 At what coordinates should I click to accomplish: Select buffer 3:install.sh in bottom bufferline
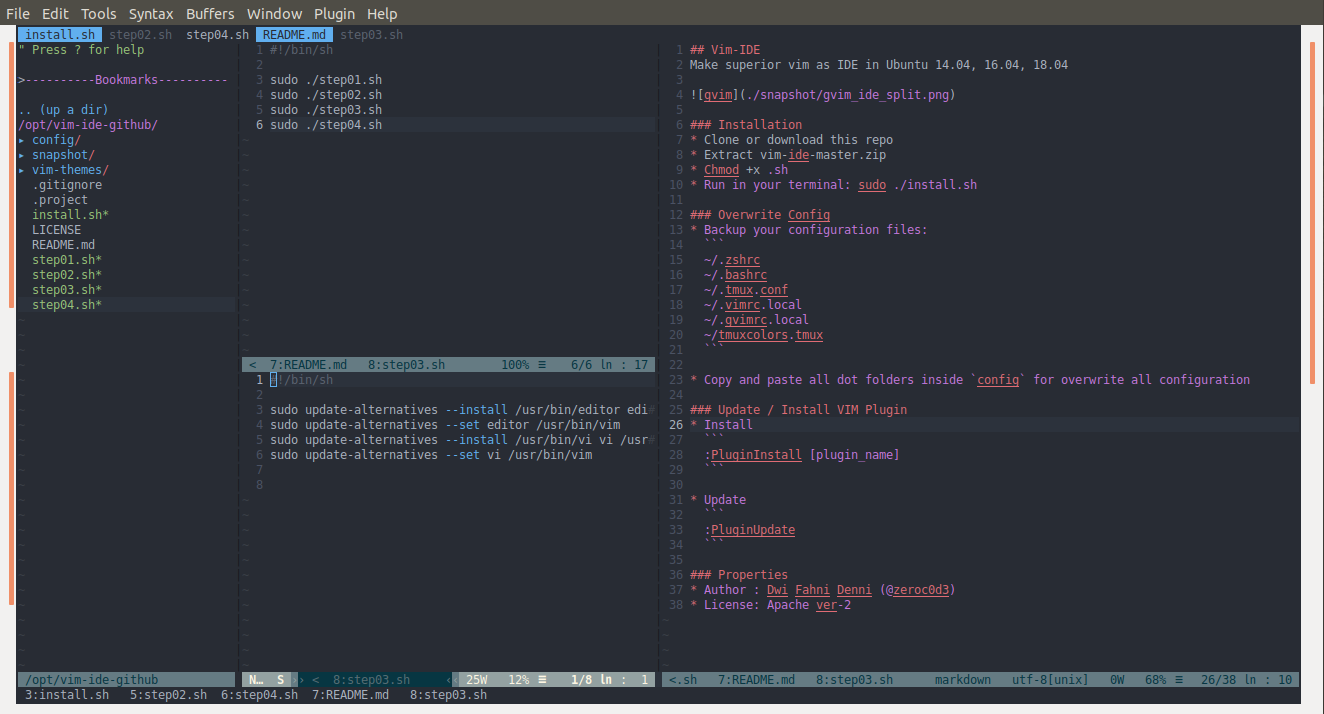(67, 694)
